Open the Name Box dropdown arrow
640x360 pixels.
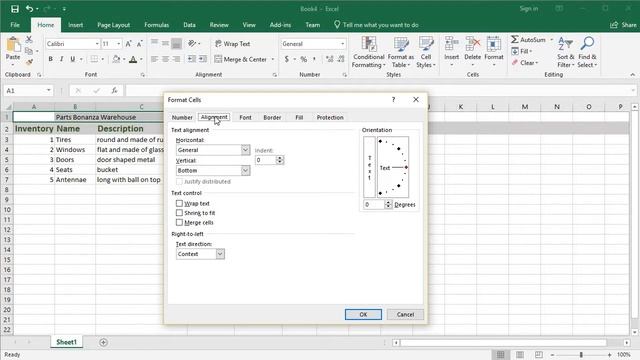(x=49, y=90)
